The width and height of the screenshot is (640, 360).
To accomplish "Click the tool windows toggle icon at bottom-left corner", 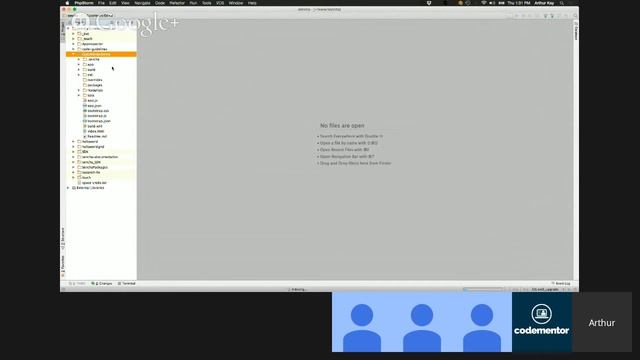I will click(63, 289).
